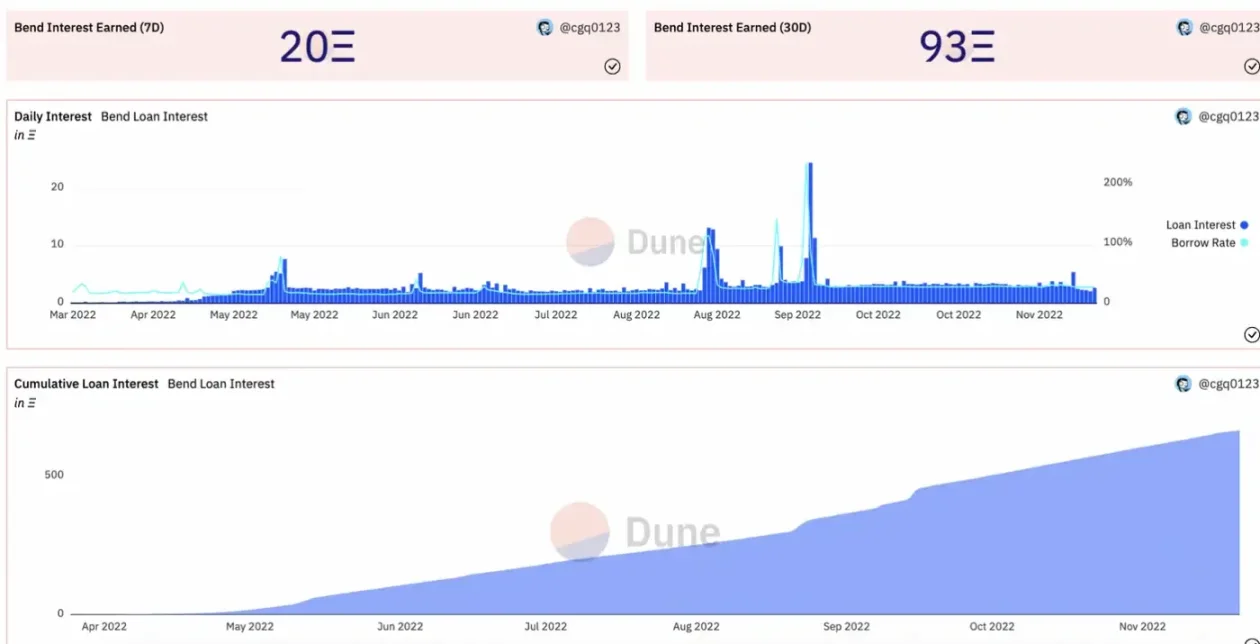Click Dune logo watermark in Cumulative Loan Interest chart
Screen dimensions: 1260x644
[580, 532]
